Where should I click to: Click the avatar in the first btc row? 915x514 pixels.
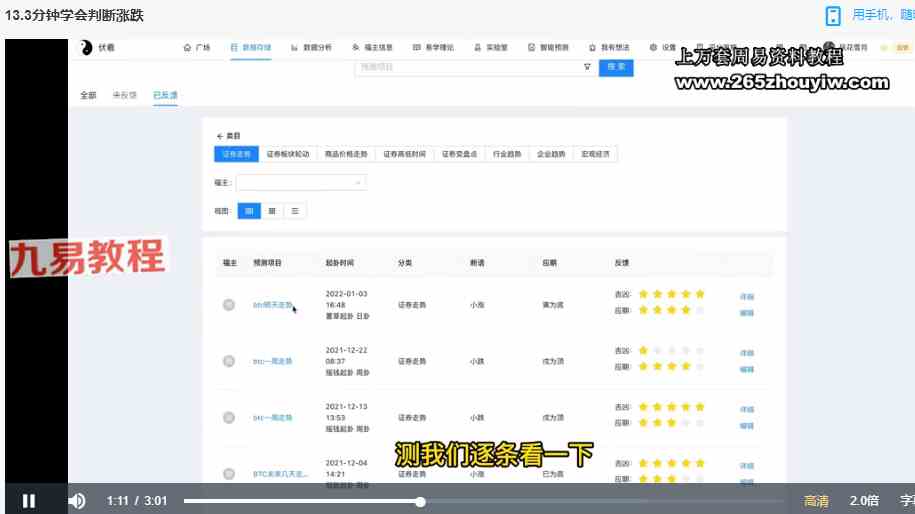click(229, 305)
